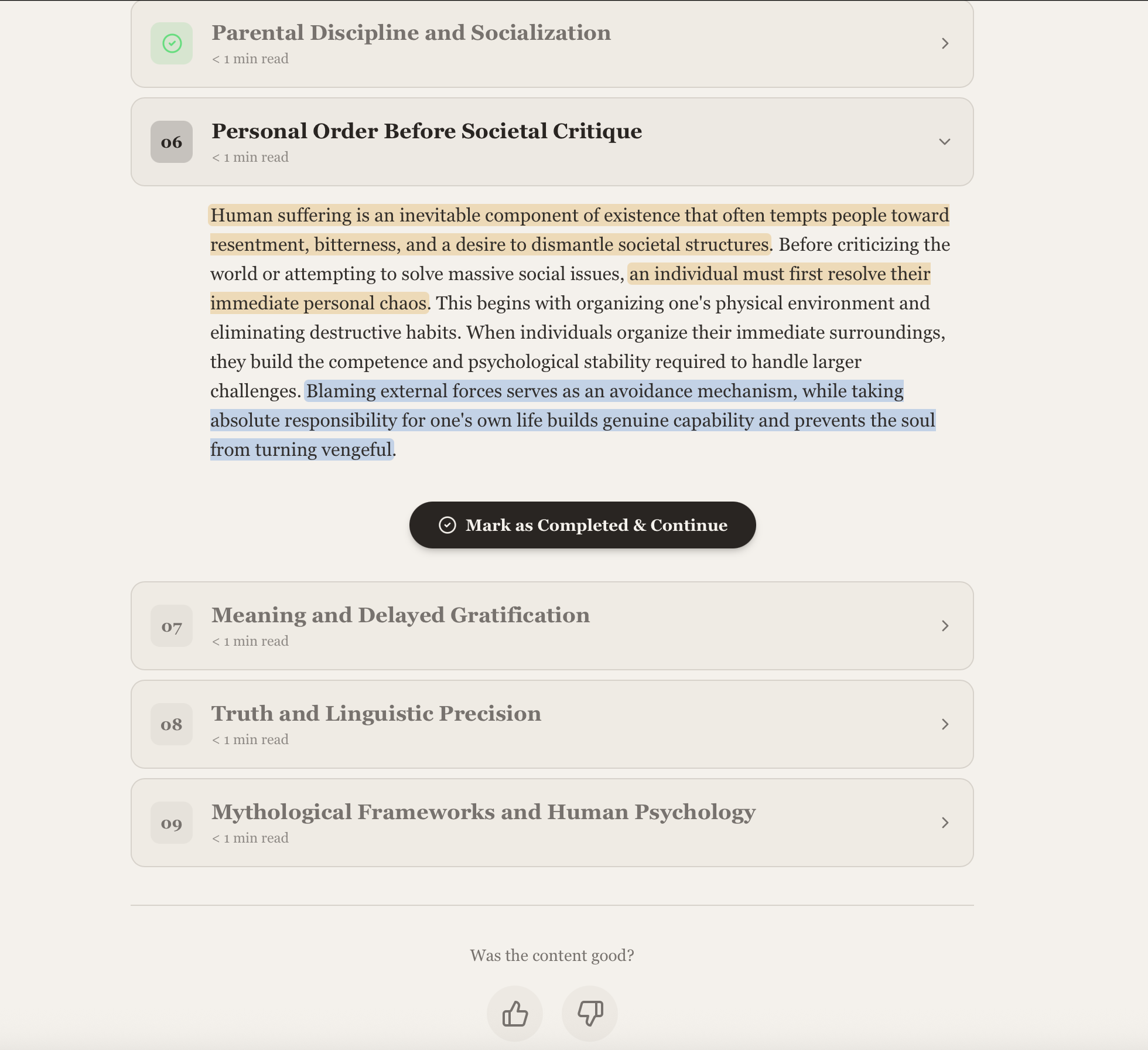Click the number badge 08 on Truth section
The width and height of the screenshot is (1148, 1050).
coord(171,724)
